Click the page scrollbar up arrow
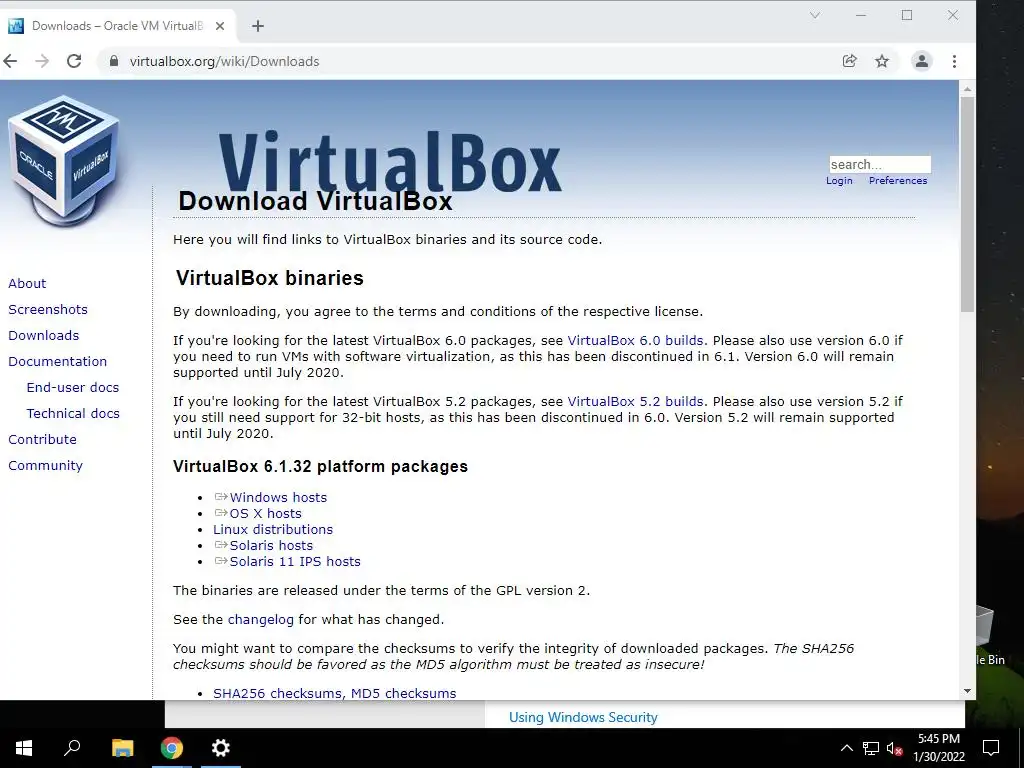The width and height of the screenshot is (1024, 768). (x=967, y=89)
